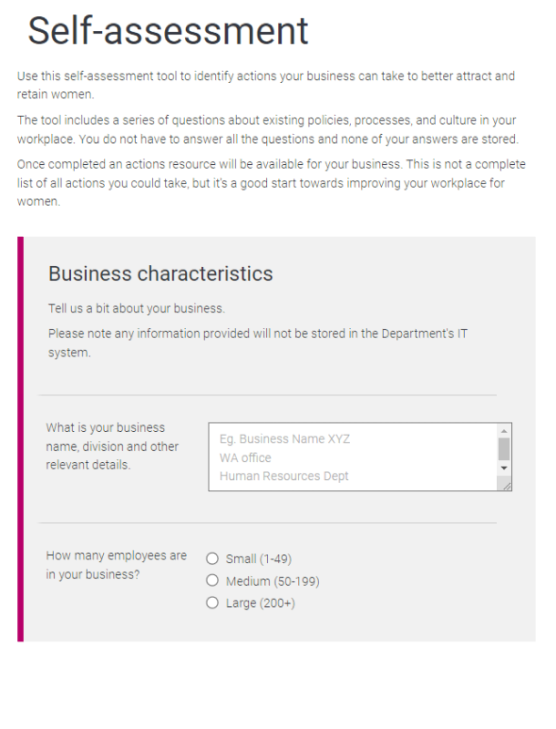Click the "Small (1-49)" label text
The width and height of the screenshot is (556, 729).
(258, 558)
